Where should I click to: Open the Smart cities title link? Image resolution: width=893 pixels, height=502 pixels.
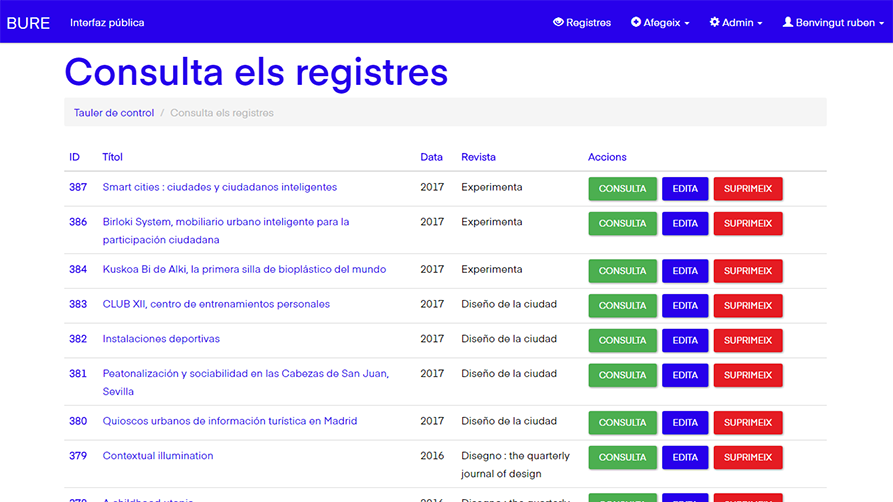click(x=219, y=187)
